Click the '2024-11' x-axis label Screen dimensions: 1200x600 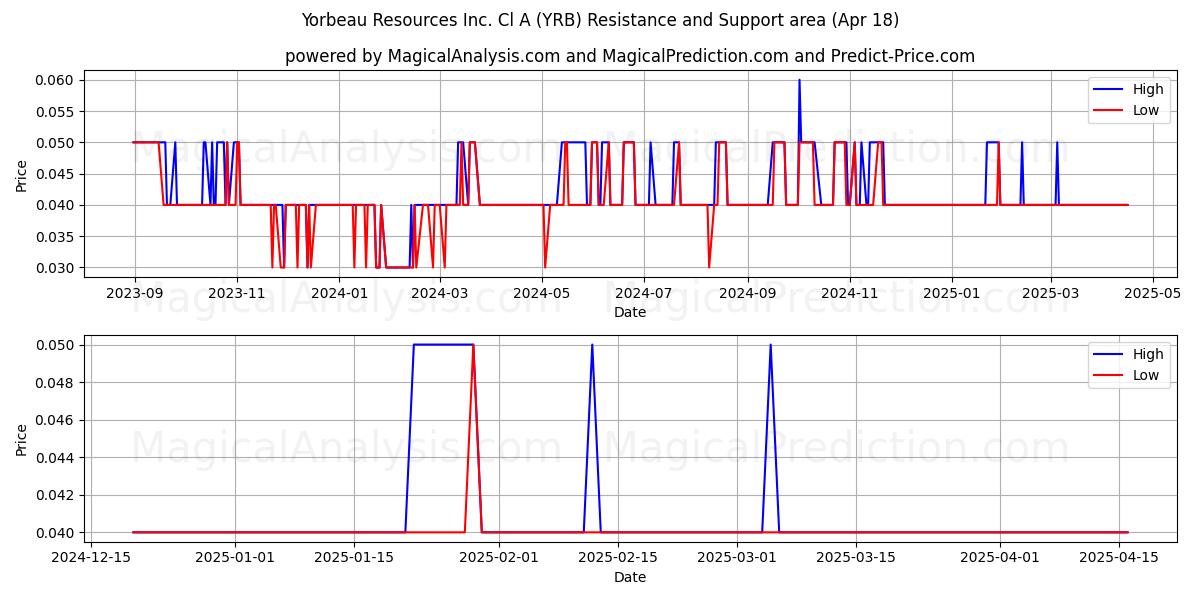pos(849,294)
